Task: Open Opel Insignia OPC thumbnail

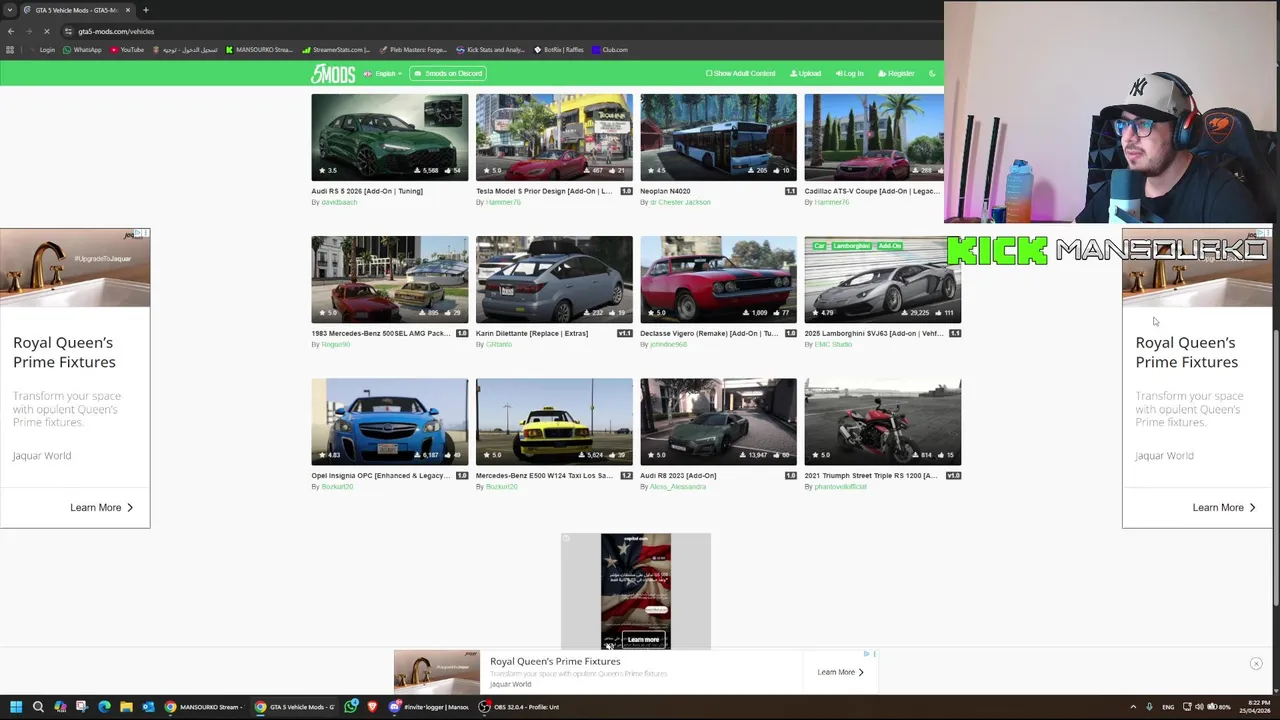Action: pyautogui.click(x=389, y=421)
